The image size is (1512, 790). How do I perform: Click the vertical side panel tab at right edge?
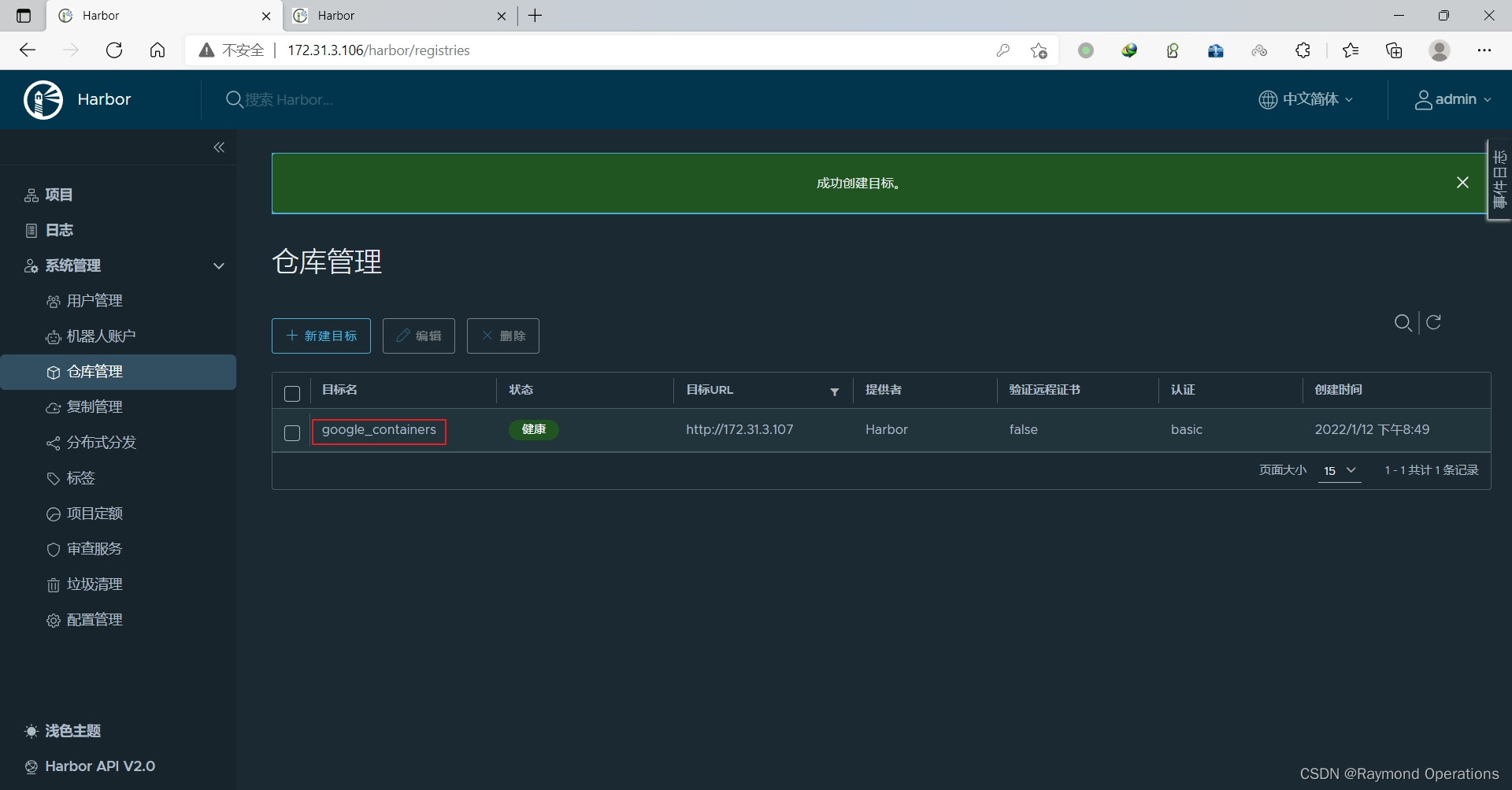tap(1499, 180)
